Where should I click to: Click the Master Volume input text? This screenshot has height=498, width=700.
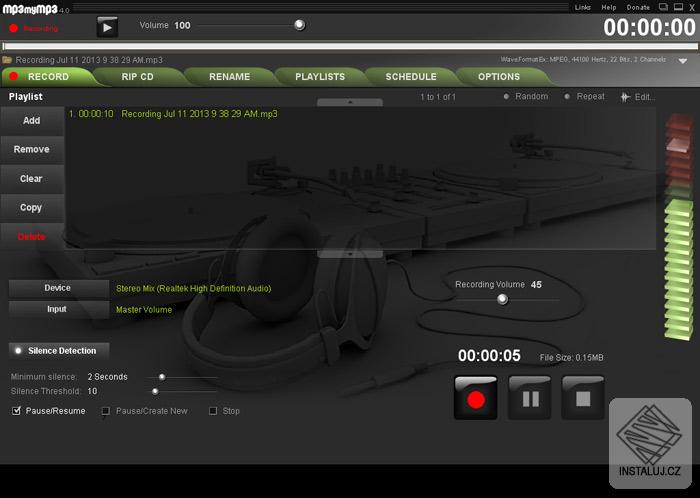tap(144, 310)
